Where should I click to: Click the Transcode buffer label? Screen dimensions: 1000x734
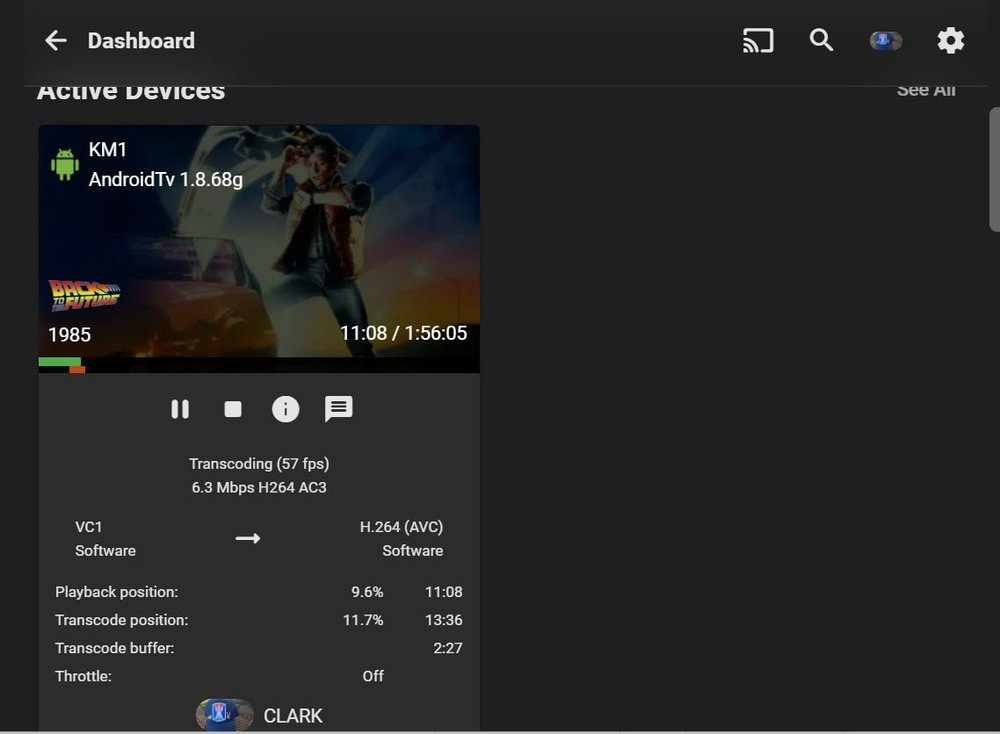tap(115, 648)
